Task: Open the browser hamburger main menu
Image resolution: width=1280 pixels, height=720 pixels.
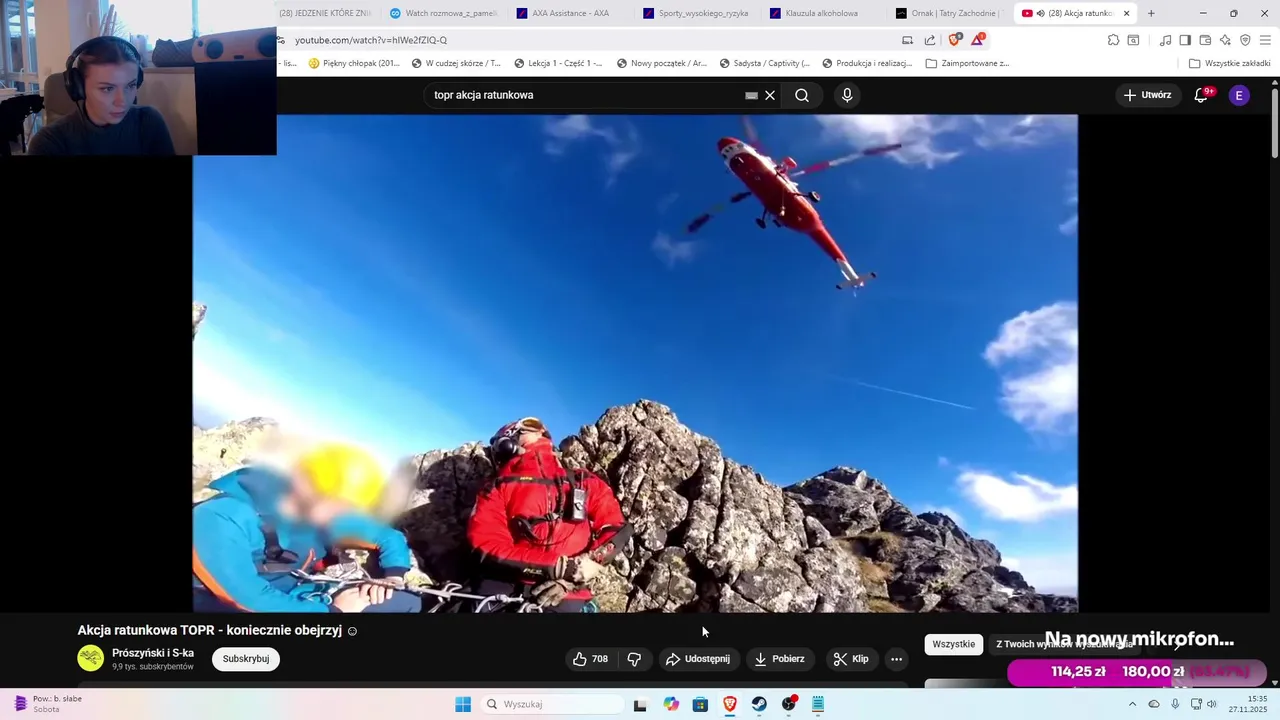Action: coord(1265,40)
